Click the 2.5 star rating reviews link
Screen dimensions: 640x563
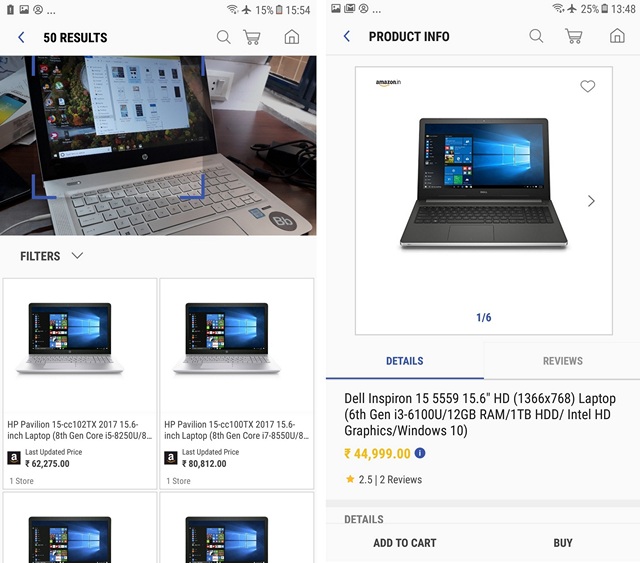pyautogui.click(x=384, y=479)
